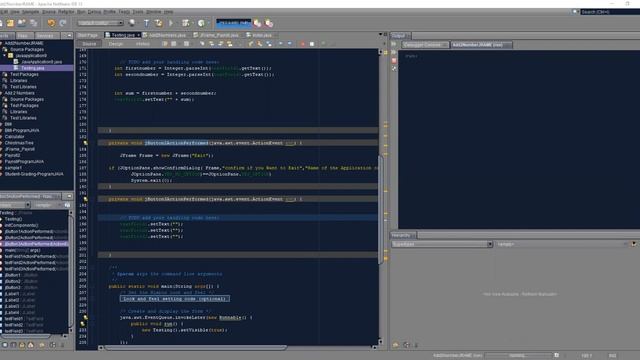Toggle the grid-shaped filter button in Navigator bottom bar
The height and width of the screenshot is (360, 640).
[x=53, y=345]
